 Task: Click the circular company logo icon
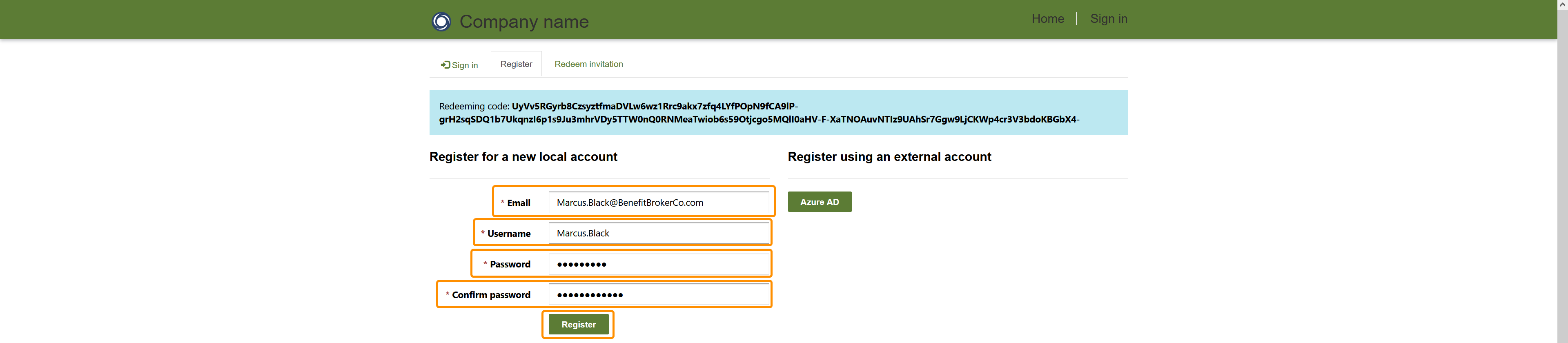pyautogui.click(x=441, y=21)
